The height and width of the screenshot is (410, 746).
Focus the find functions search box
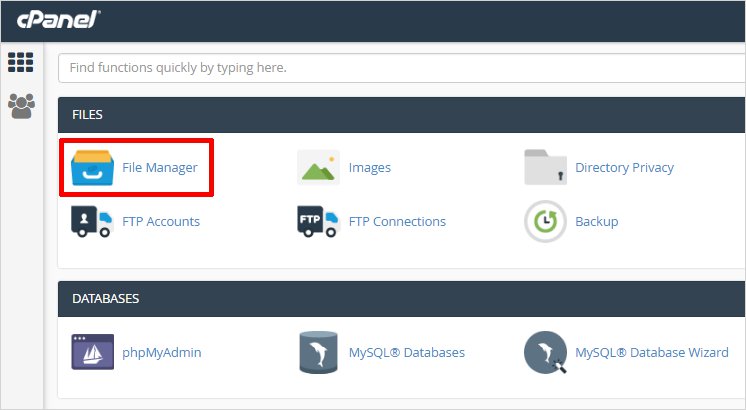[x=400, y=68]
